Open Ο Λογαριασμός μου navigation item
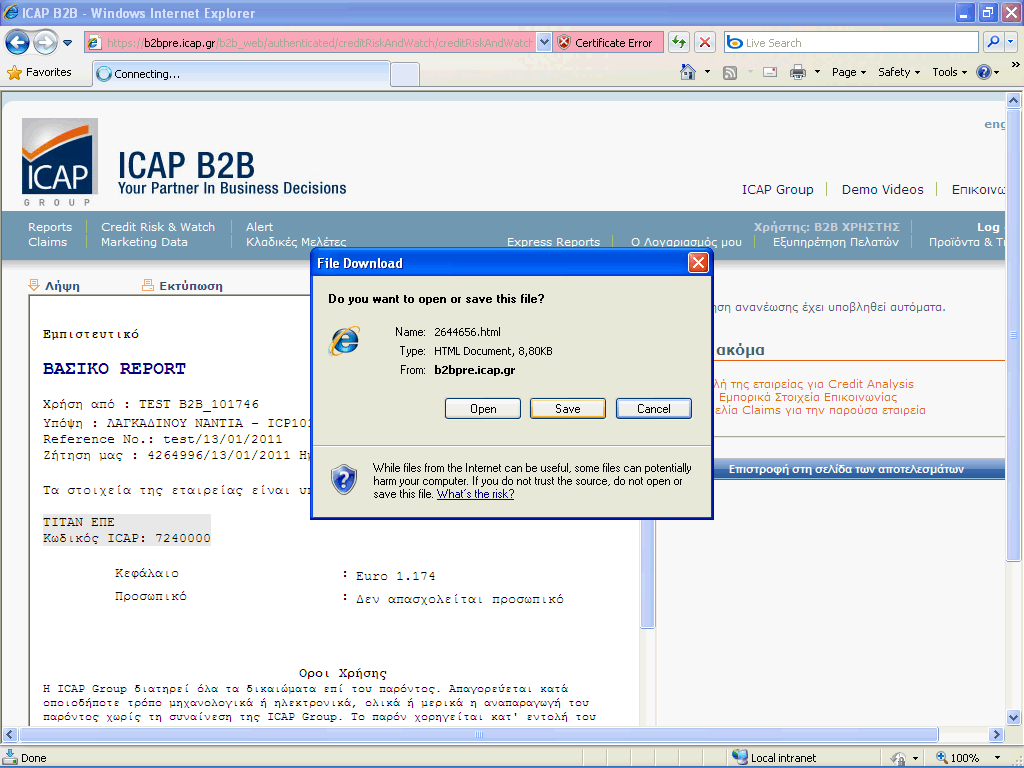This screenshot has width=1024, height=768. 686,242
